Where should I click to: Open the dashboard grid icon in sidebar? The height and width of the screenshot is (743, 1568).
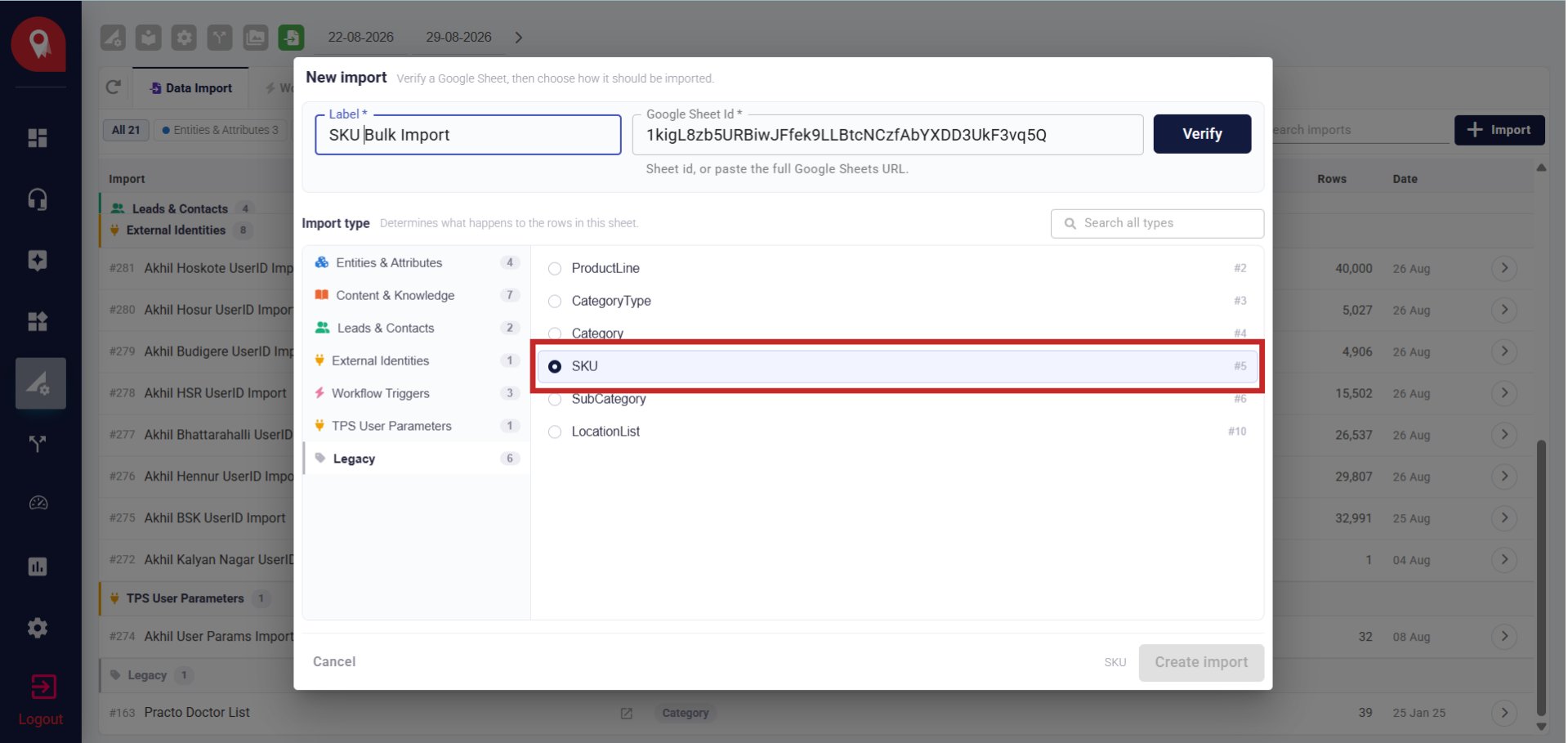coord(38,138)
